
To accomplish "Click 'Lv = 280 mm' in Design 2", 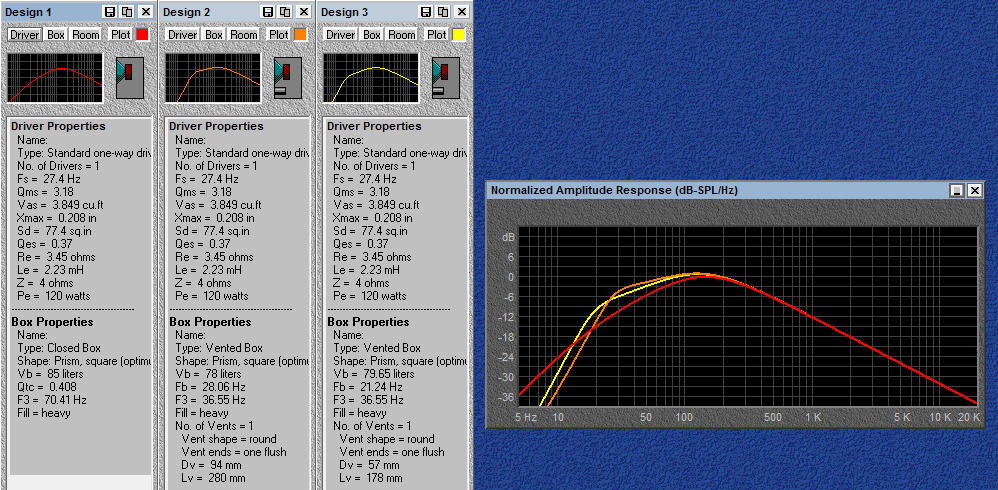I will tap(213, 478).
